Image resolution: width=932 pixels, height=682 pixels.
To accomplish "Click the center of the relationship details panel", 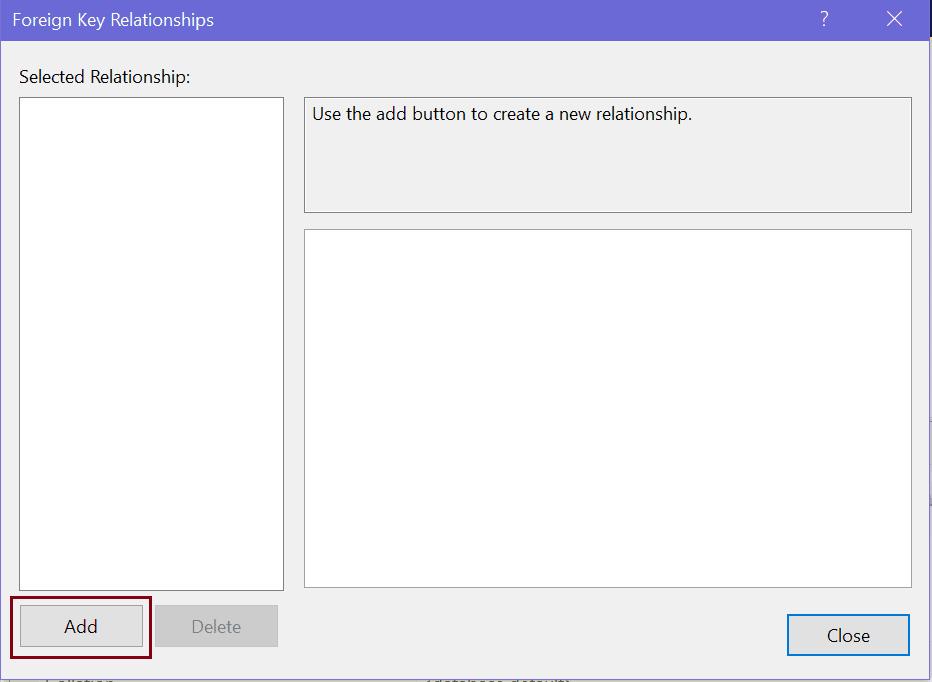I will pyautogui.click(x=606, y=410).
